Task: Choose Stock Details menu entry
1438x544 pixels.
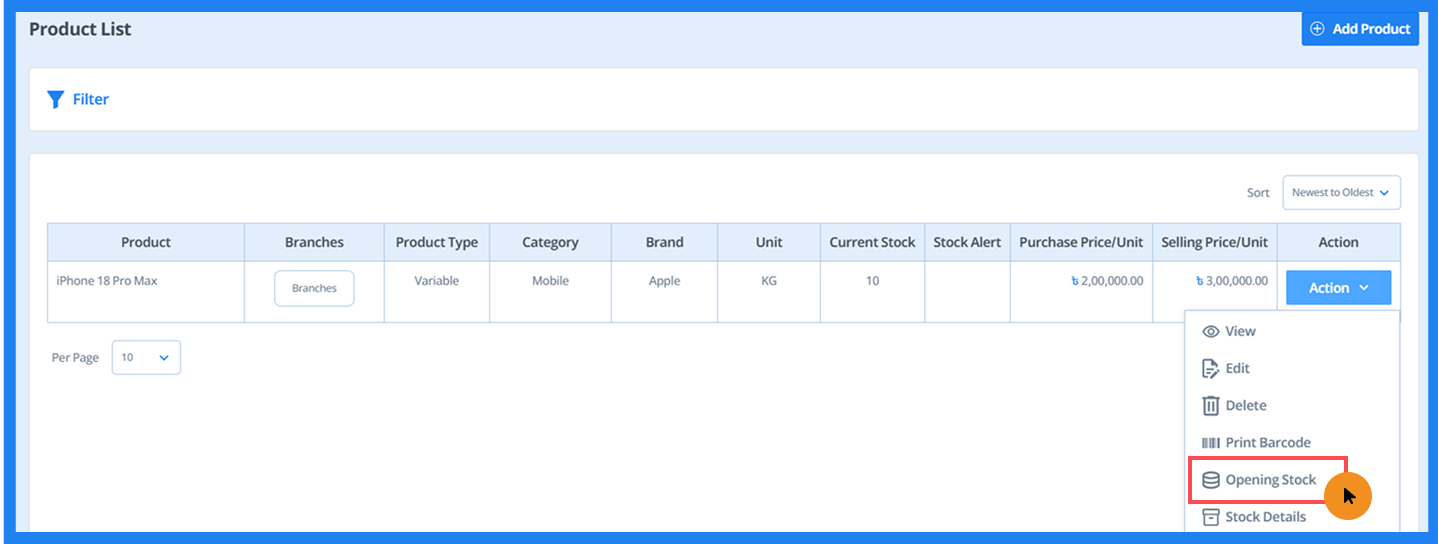Action: click(x=1265, y=517)
